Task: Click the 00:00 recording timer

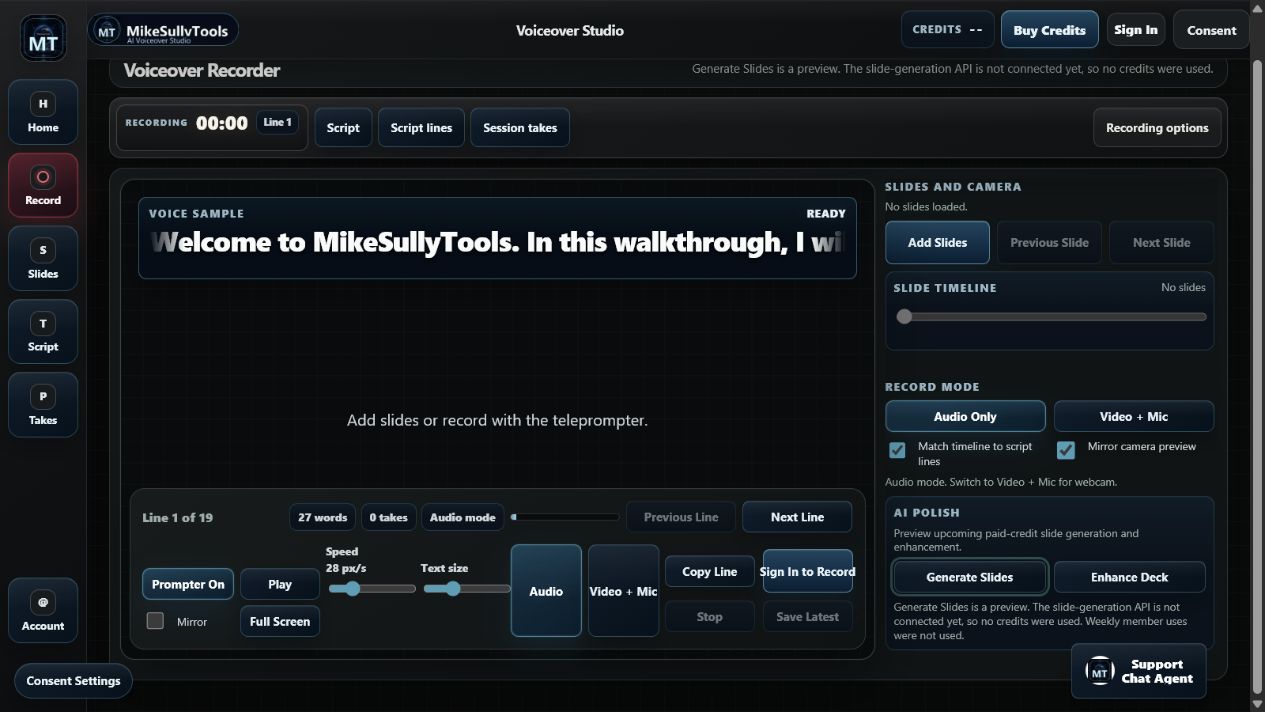Action: click(x=222, y=123)
